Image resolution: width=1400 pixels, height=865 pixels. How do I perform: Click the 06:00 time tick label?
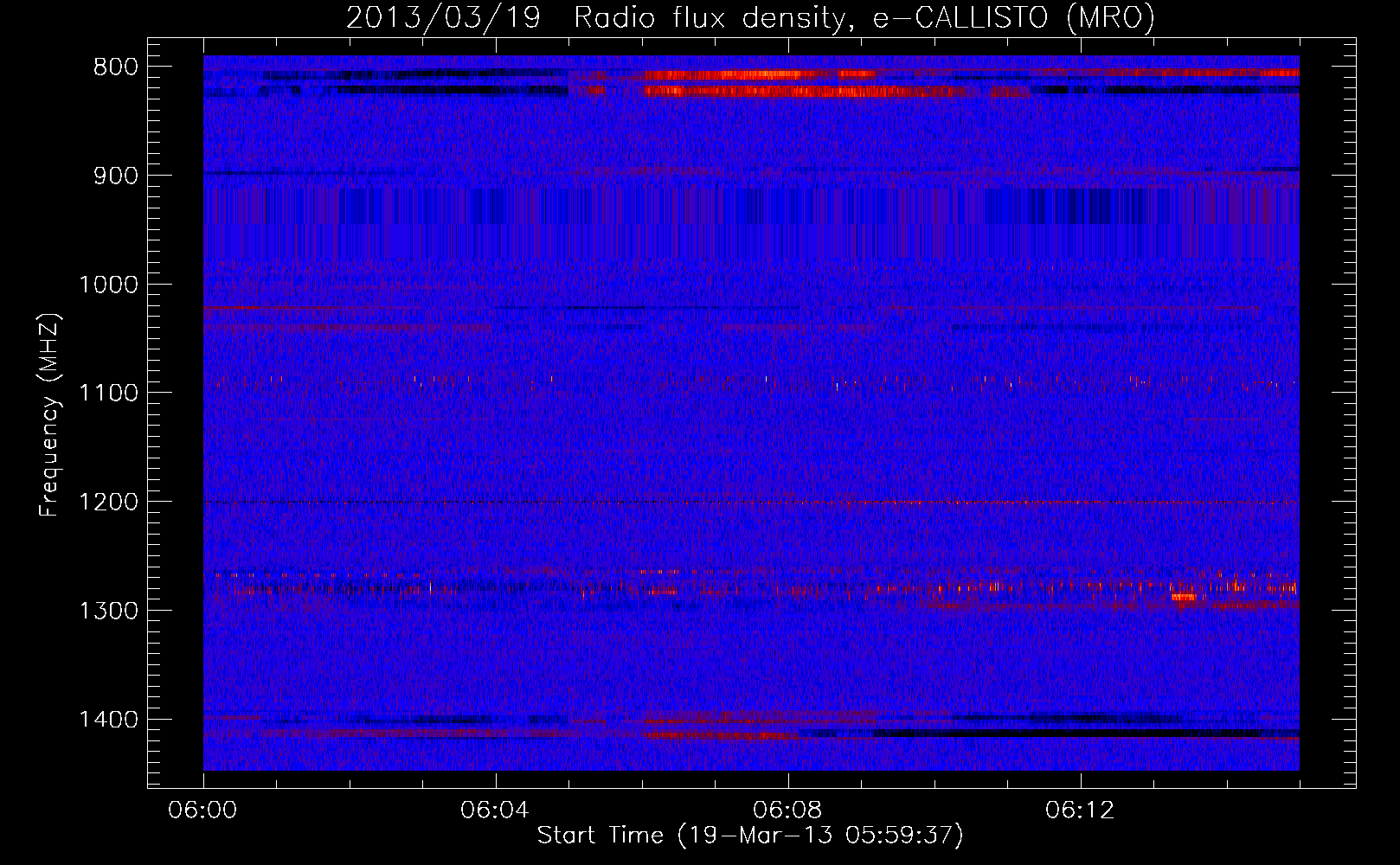point(203,811)
